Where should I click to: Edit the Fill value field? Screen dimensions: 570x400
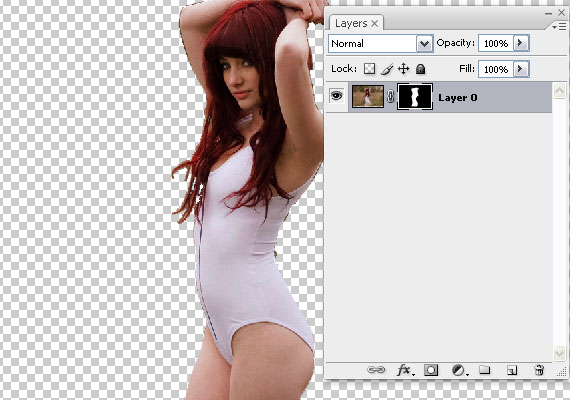[x=496, y=69]
